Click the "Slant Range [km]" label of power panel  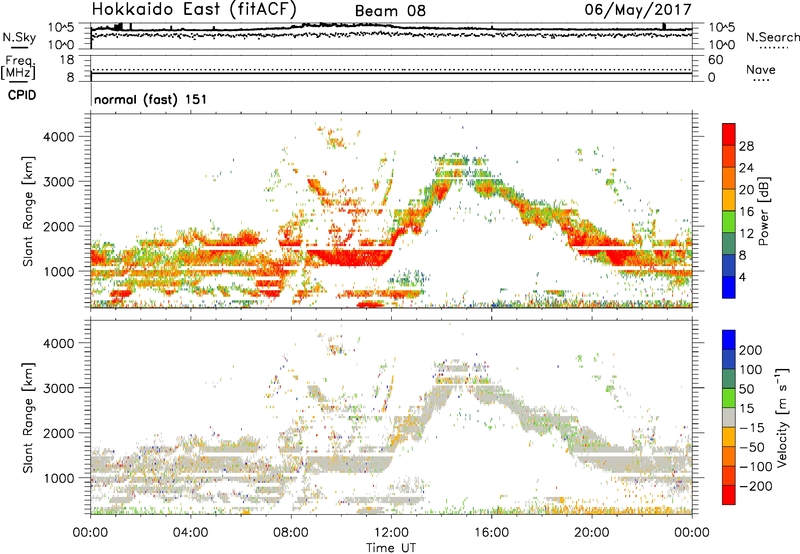(x=28, y=211)
